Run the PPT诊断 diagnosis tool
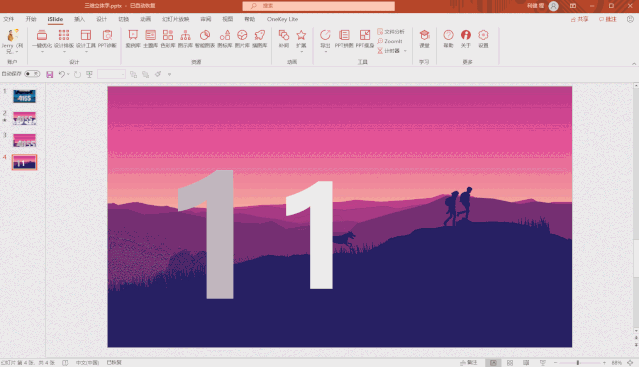This screenshot has height=367, width=639. click(107, 39)
